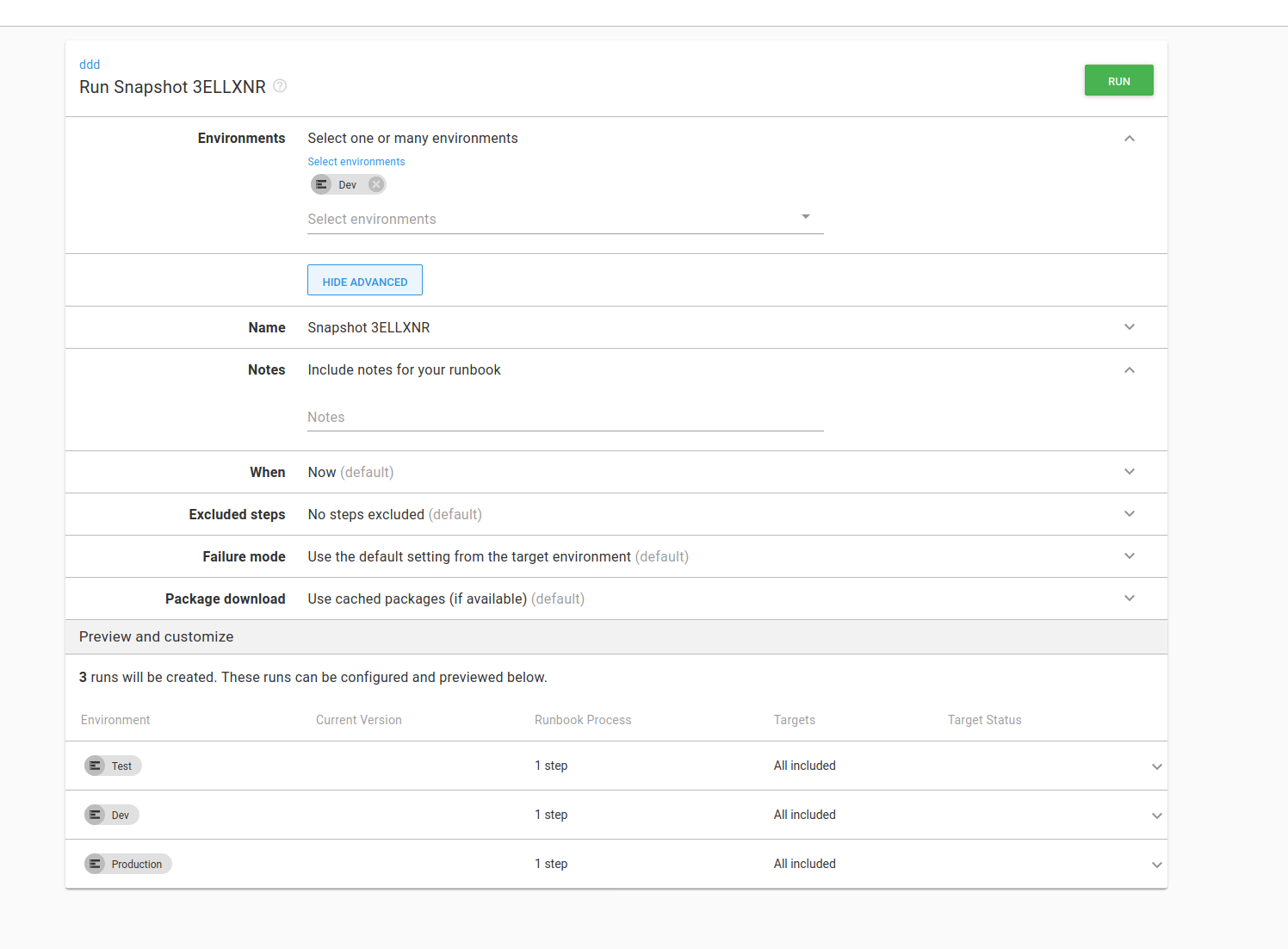Open the ddd breadcrumb link
This screenshot has height=949, width=1288.
(90, 64)
